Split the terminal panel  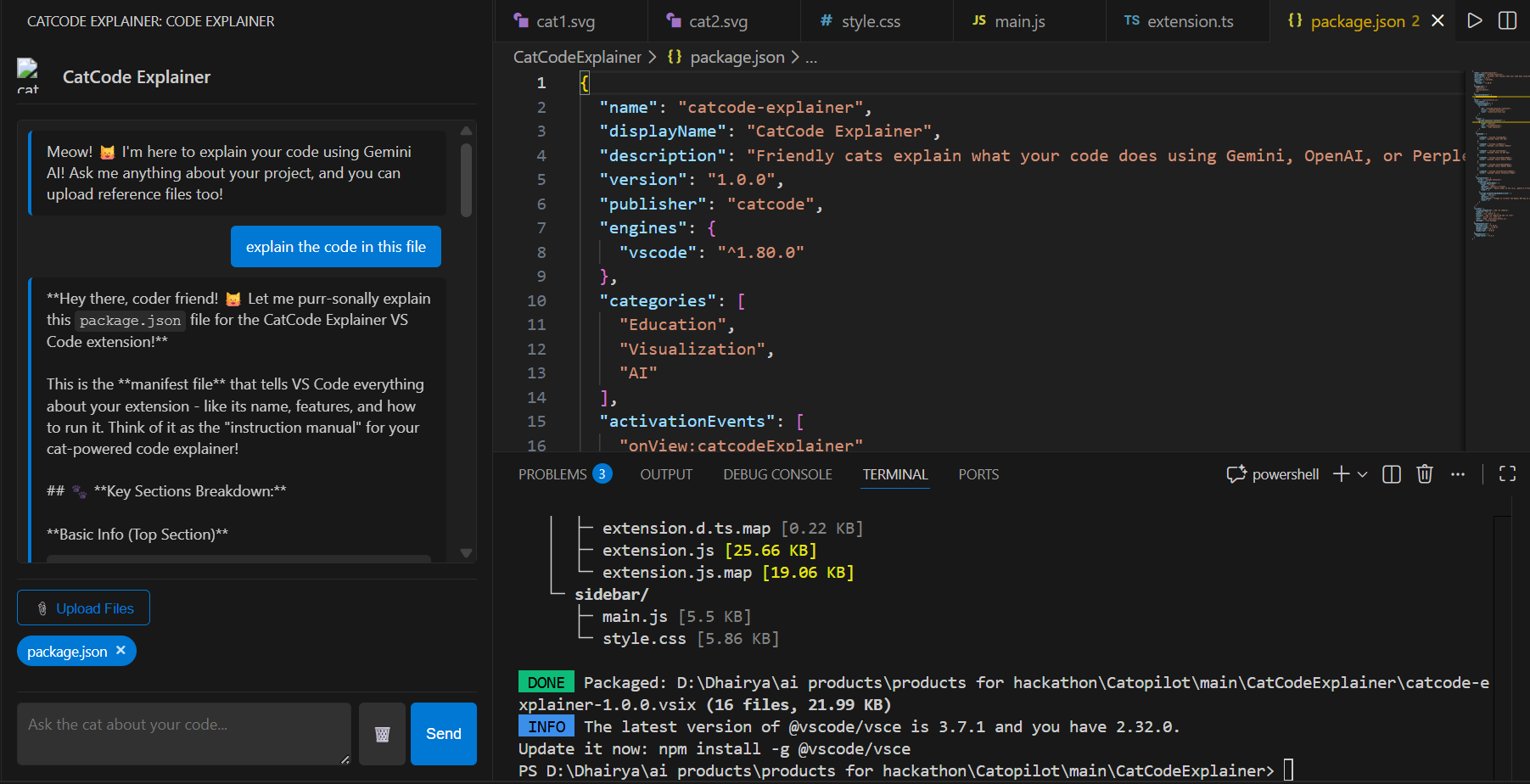coord(1392,474)
